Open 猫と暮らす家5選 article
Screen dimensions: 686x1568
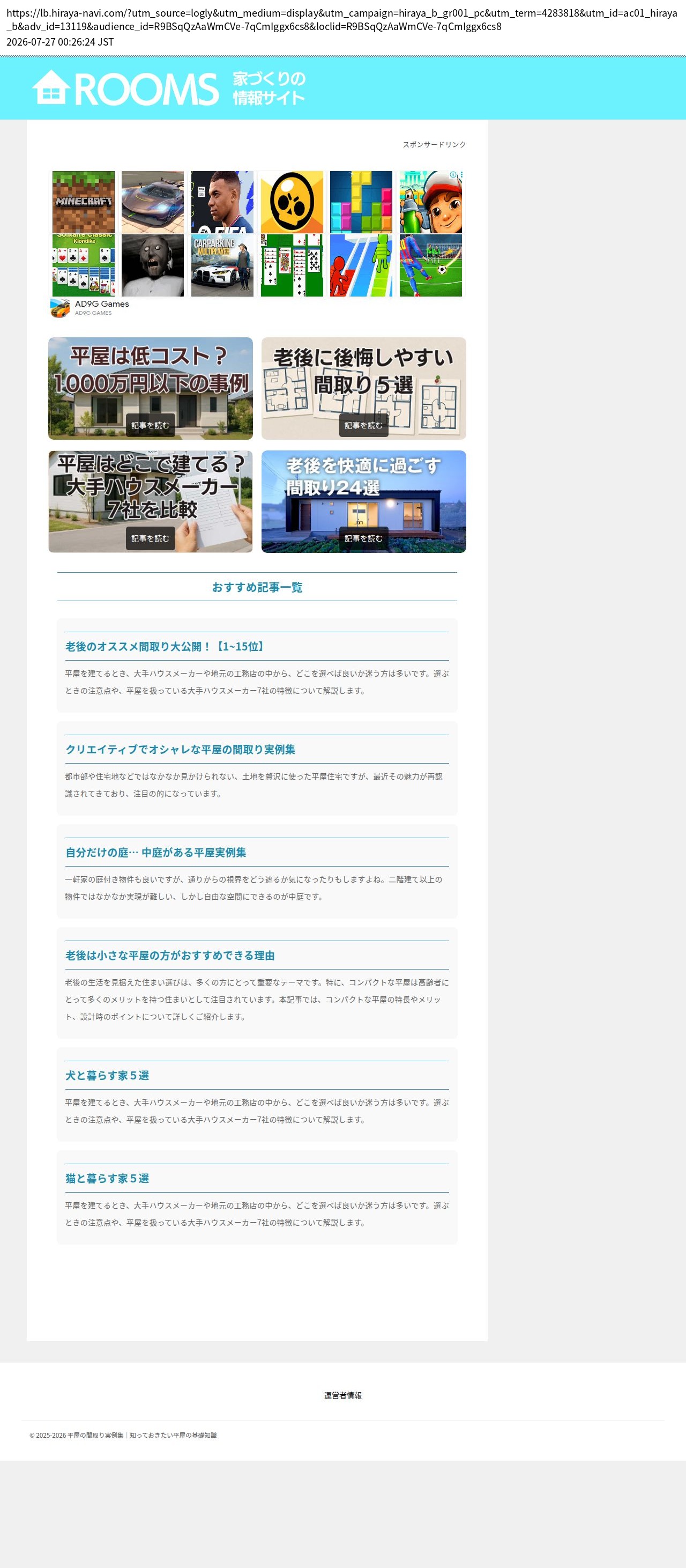(x=107, y=1178)
